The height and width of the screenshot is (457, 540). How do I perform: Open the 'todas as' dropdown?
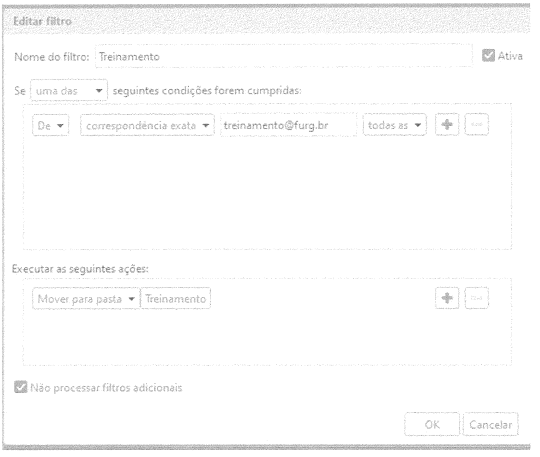point(395,125)
